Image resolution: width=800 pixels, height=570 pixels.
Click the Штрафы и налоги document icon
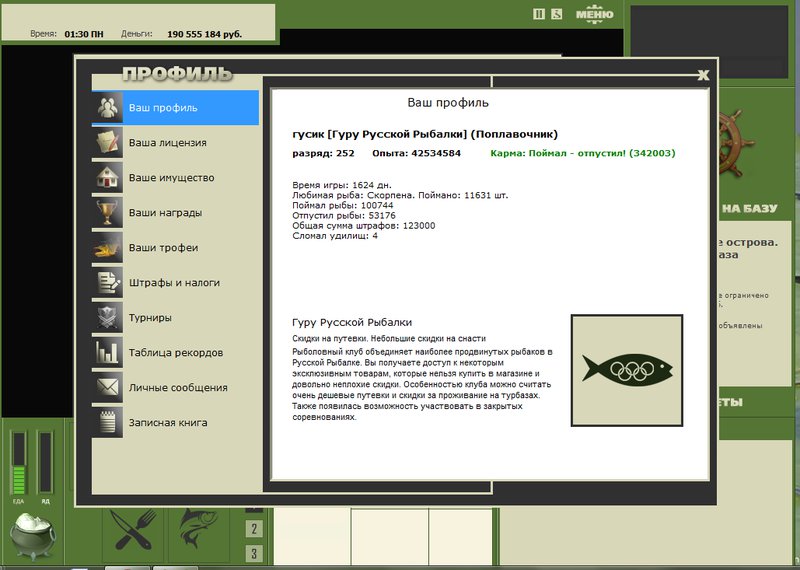tap(108, 283)
